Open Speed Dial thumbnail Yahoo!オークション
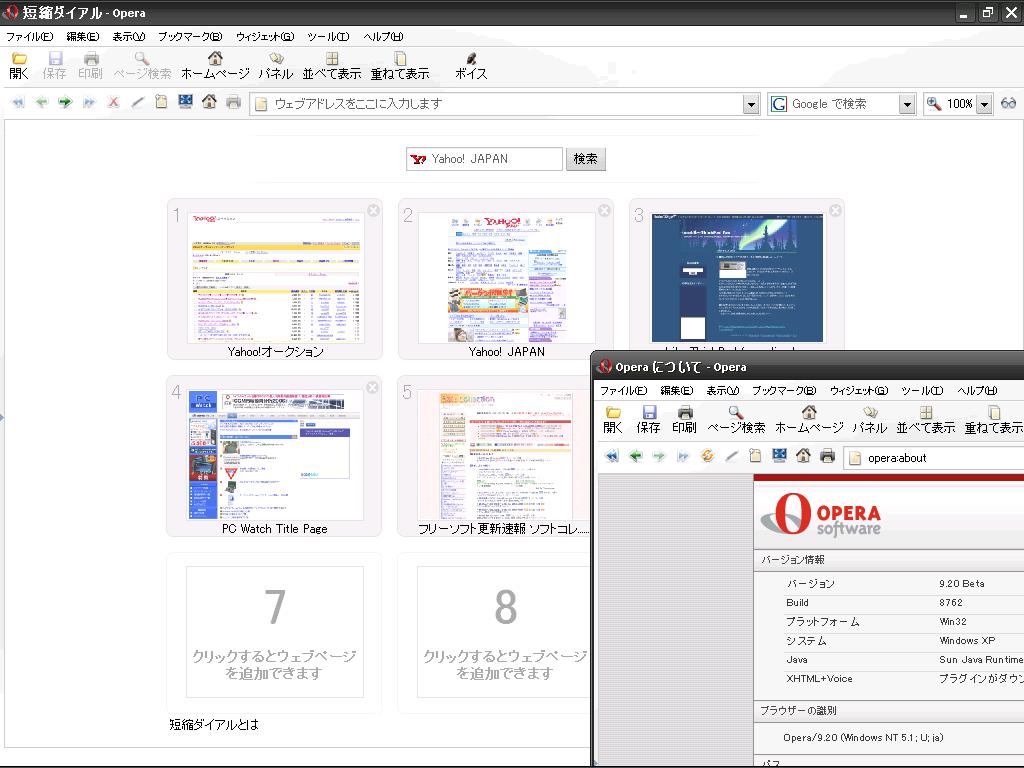This screenshot has height=768, width=1024. point(275,278)
